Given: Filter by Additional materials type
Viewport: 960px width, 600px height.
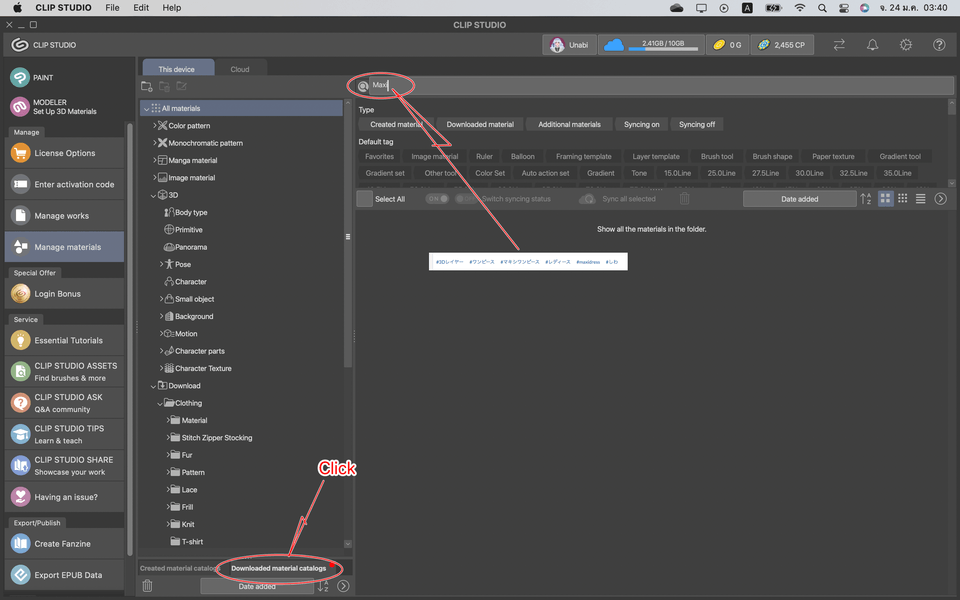Looking at the screenshot, I should tap(569, 124).
